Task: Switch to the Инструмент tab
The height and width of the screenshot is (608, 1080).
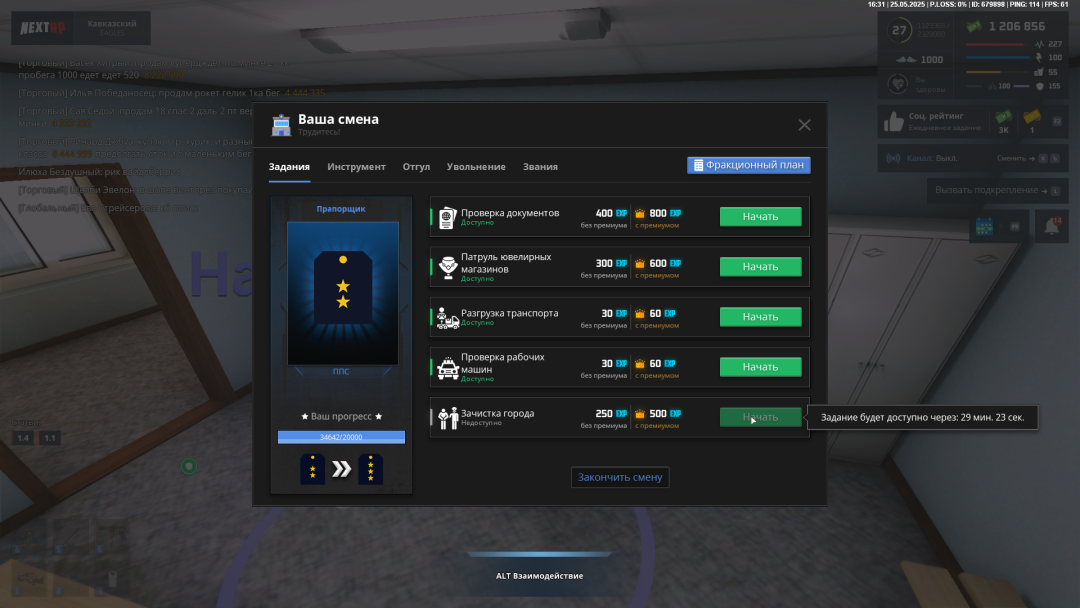Action: (356, 167)
